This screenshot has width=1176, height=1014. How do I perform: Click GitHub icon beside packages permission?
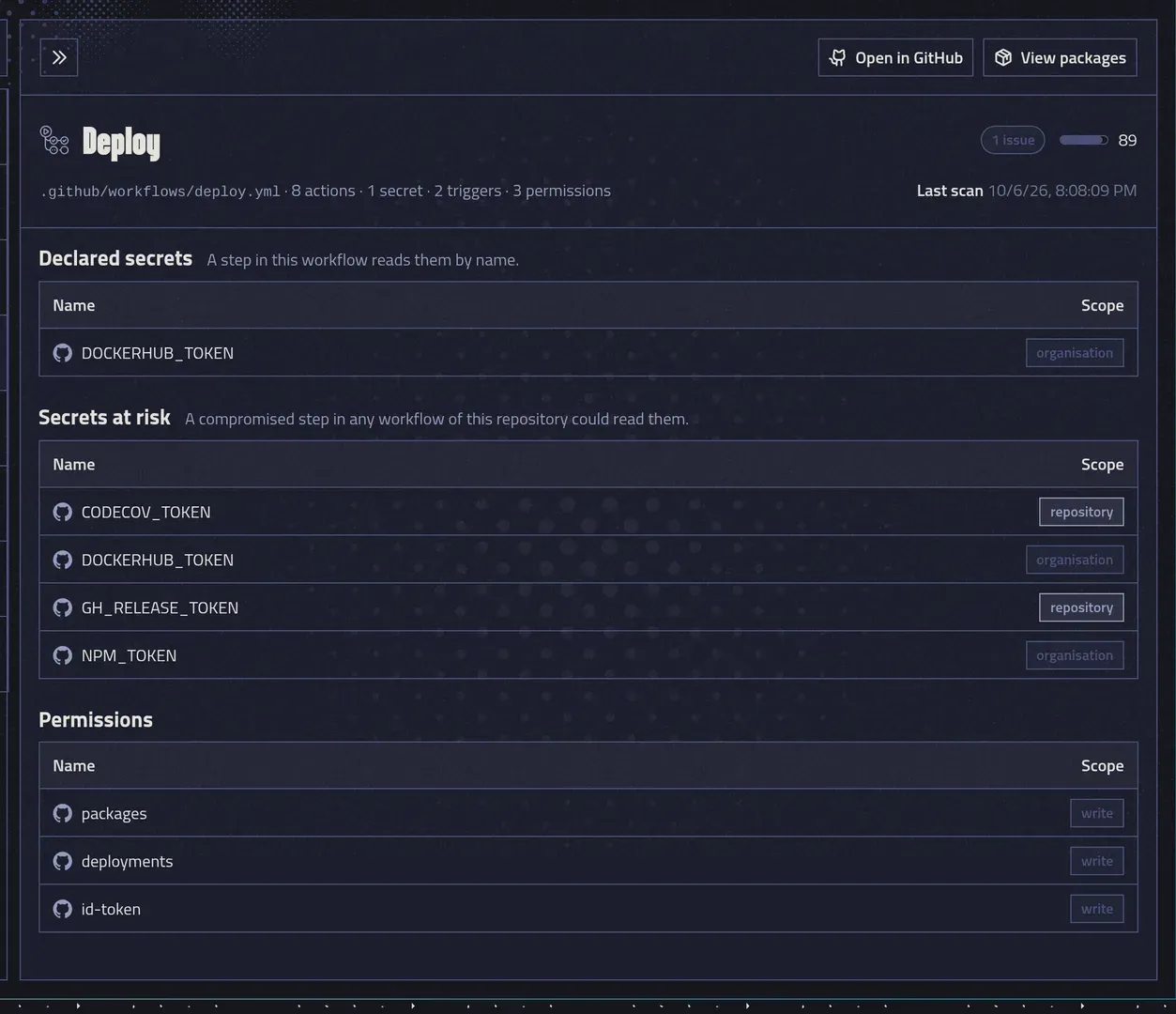click(x=63, y=813)
